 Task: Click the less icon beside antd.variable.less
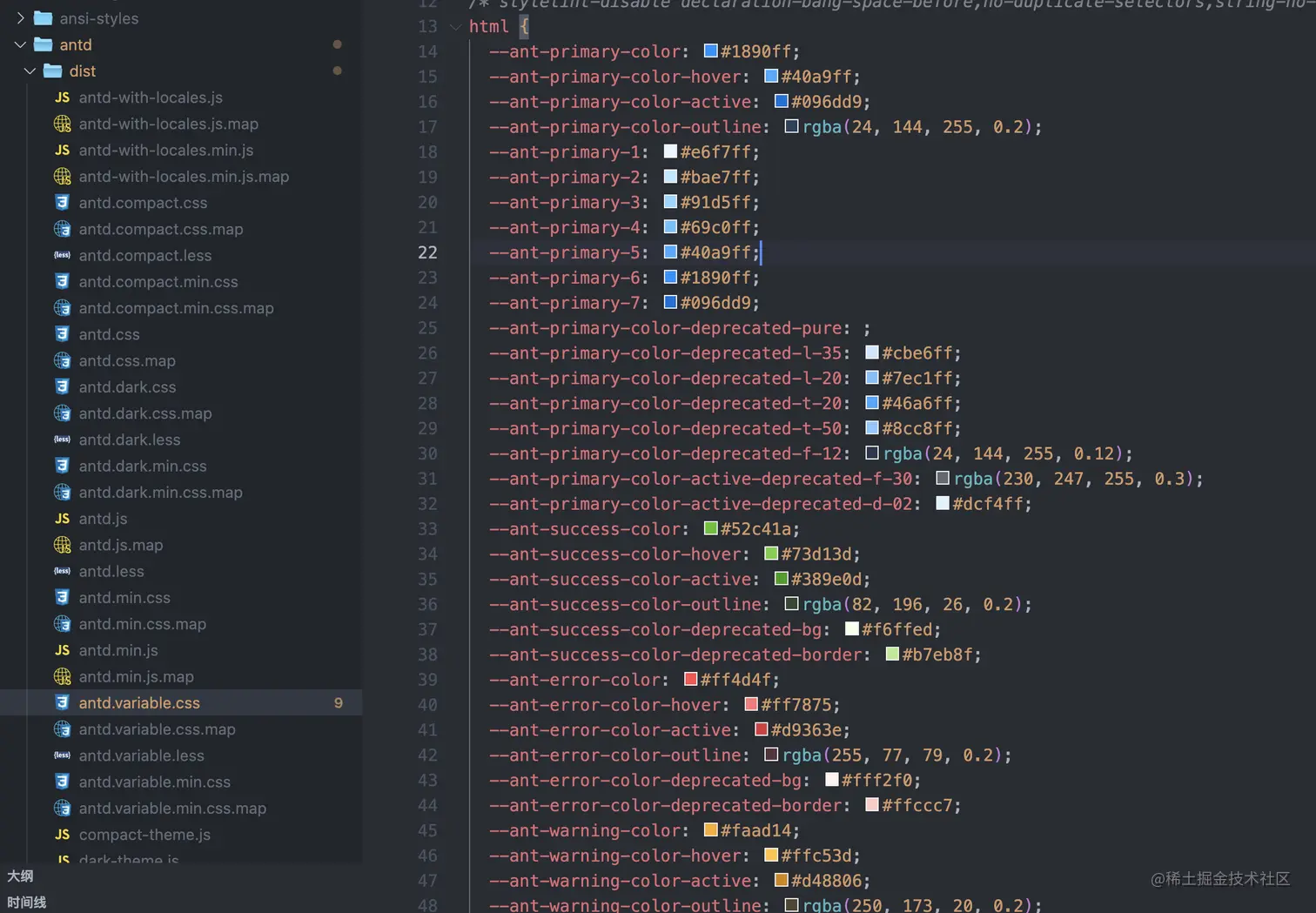(62, 755)
